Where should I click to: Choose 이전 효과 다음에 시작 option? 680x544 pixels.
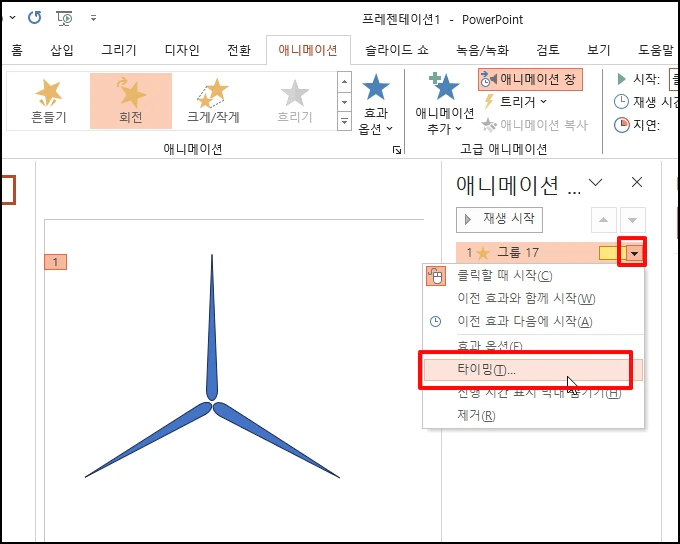533,321
